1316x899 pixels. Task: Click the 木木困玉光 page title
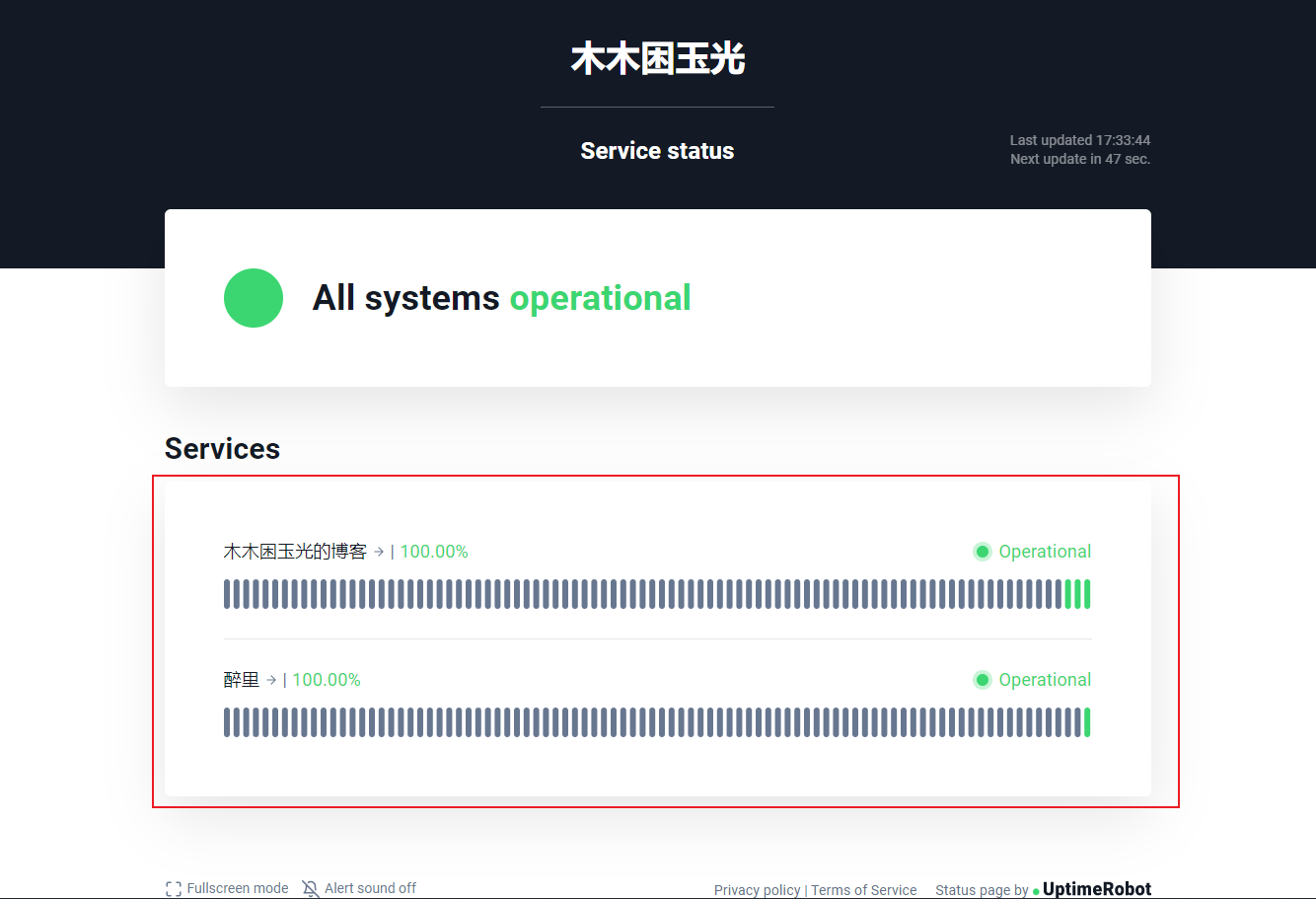pos(658,59)
